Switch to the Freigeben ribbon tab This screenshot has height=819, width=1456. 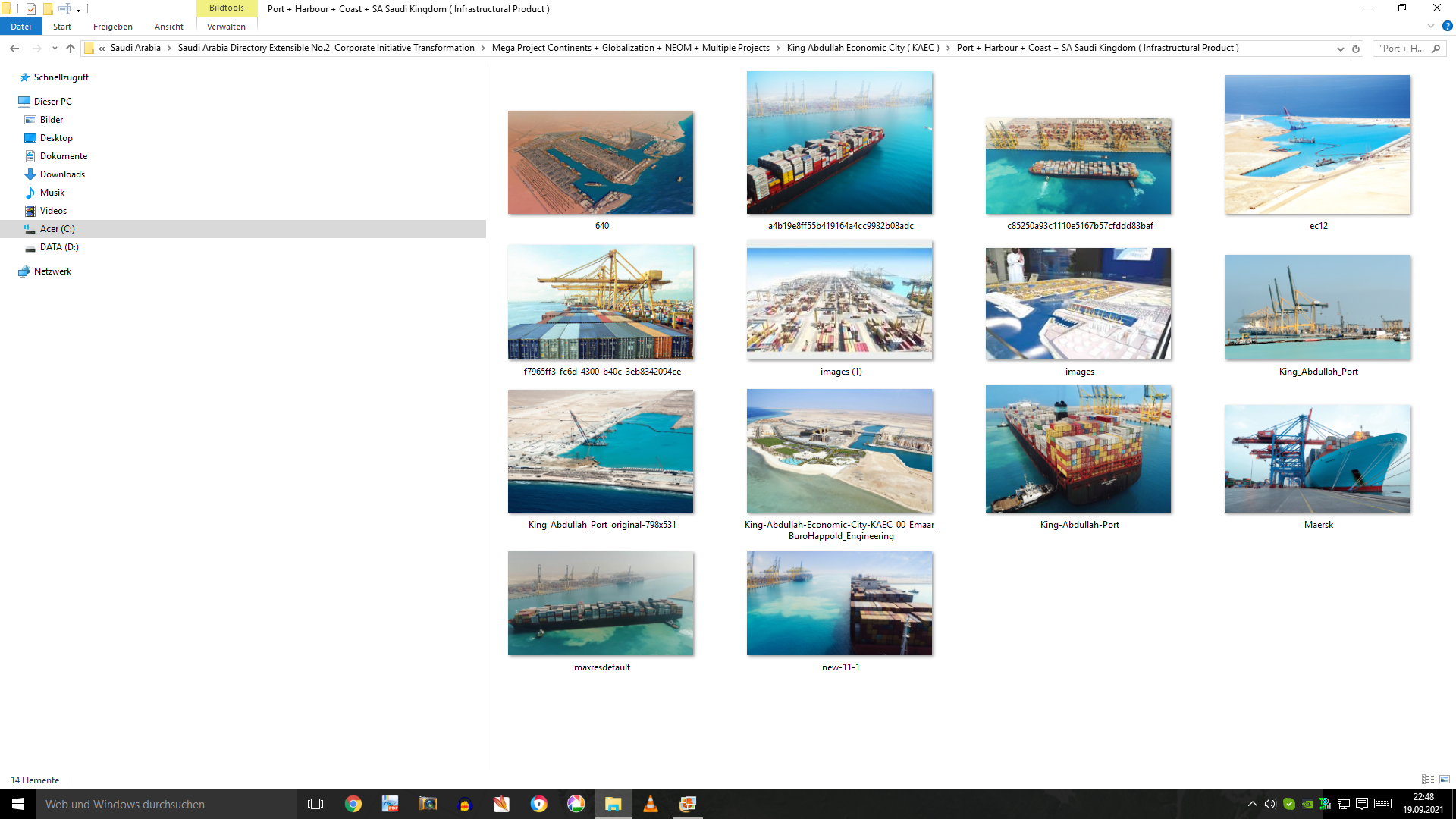tap(113, 27)
